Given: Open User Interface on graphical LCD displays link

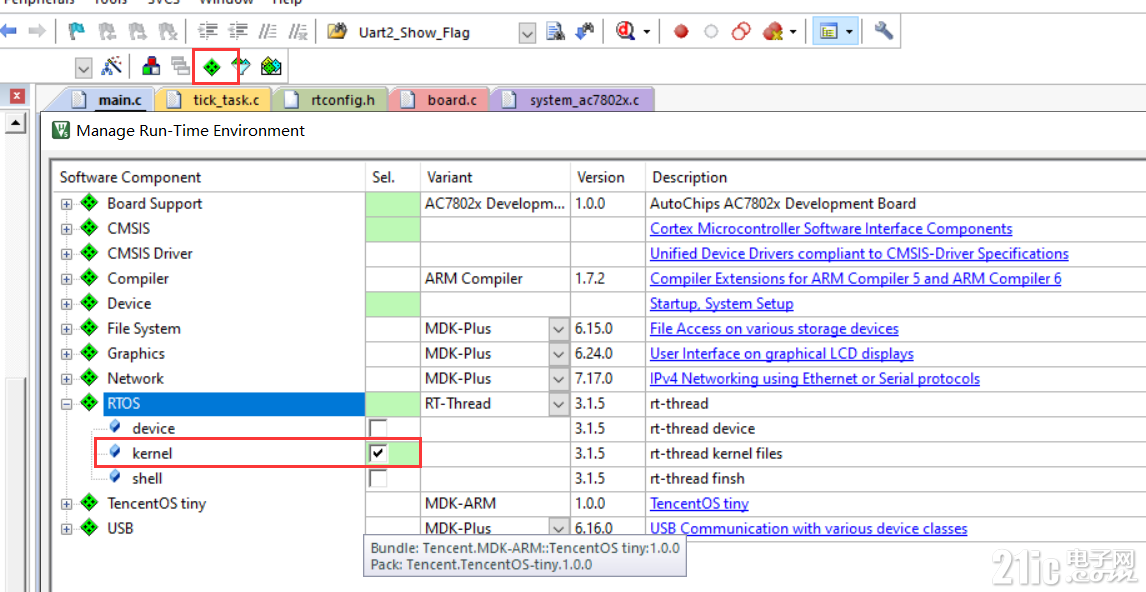Looking at the screenshot, I should click(781, 354).
